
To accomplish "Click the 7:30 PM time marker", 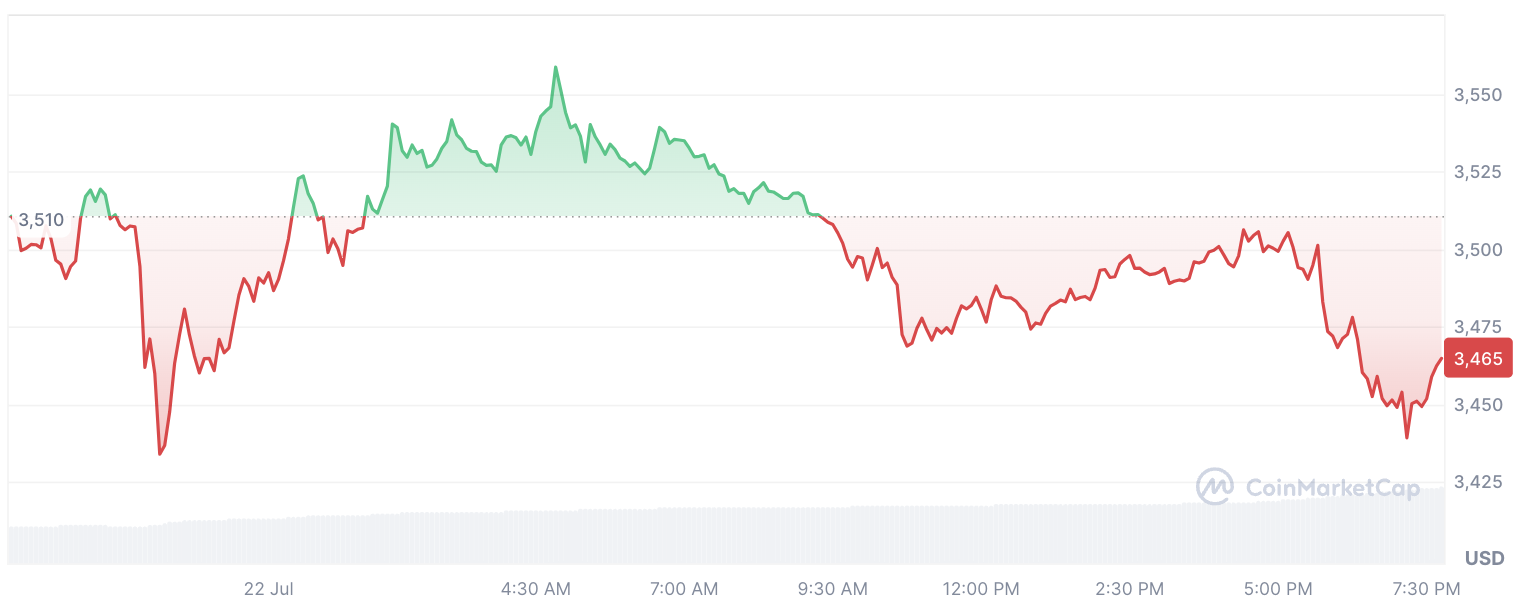I will 1427,589.
